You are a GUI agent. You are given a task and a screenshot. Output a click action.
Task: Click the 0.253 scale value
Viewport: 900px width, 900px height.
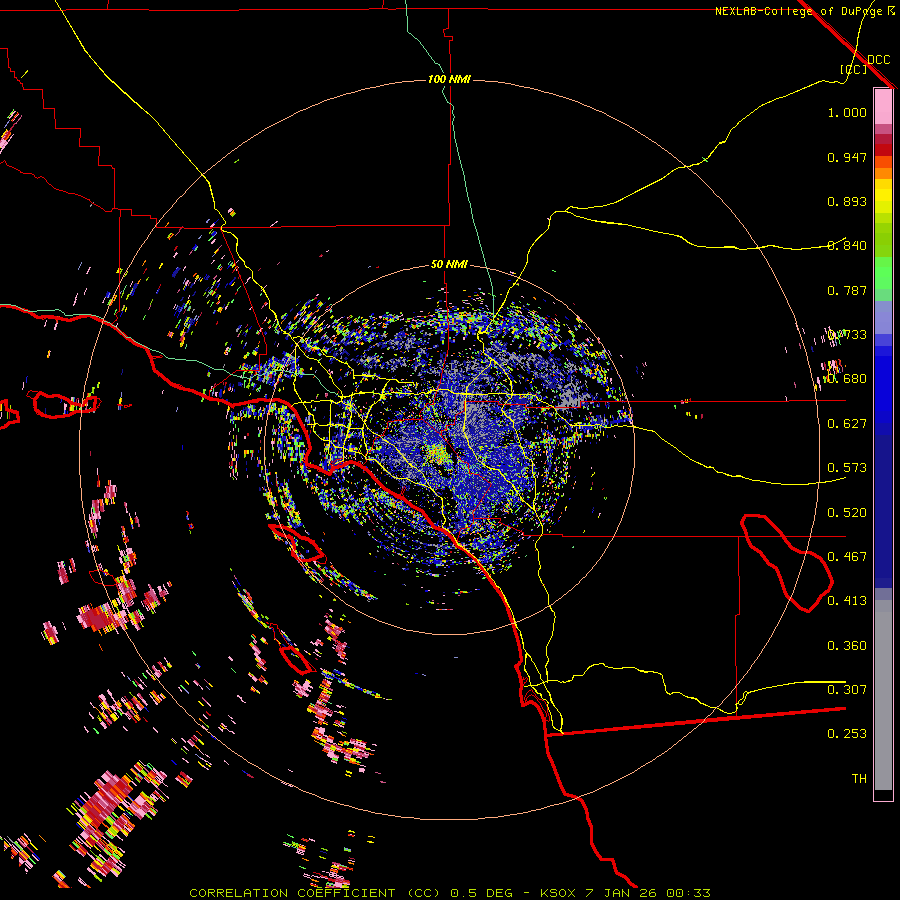coord(847,734)
